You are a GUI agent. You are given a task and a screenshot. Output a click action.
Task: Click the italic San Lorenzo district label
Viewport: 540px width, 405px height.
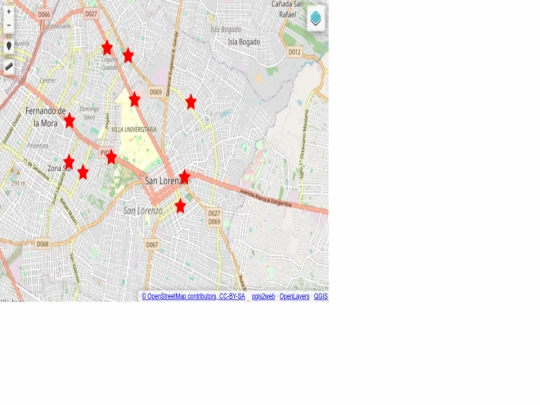click(x=143, y=210)
